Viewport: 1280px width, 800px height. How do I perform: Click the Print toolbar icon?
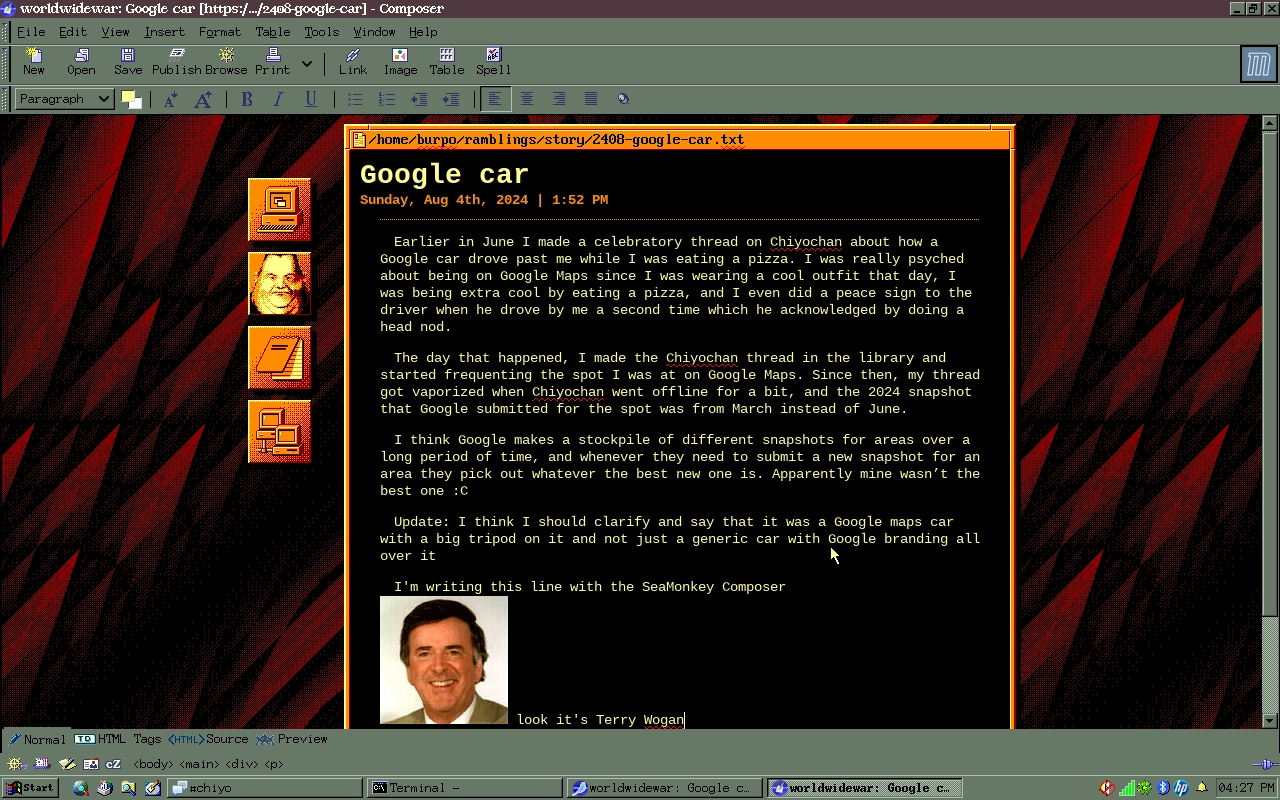tap(272, 61)
